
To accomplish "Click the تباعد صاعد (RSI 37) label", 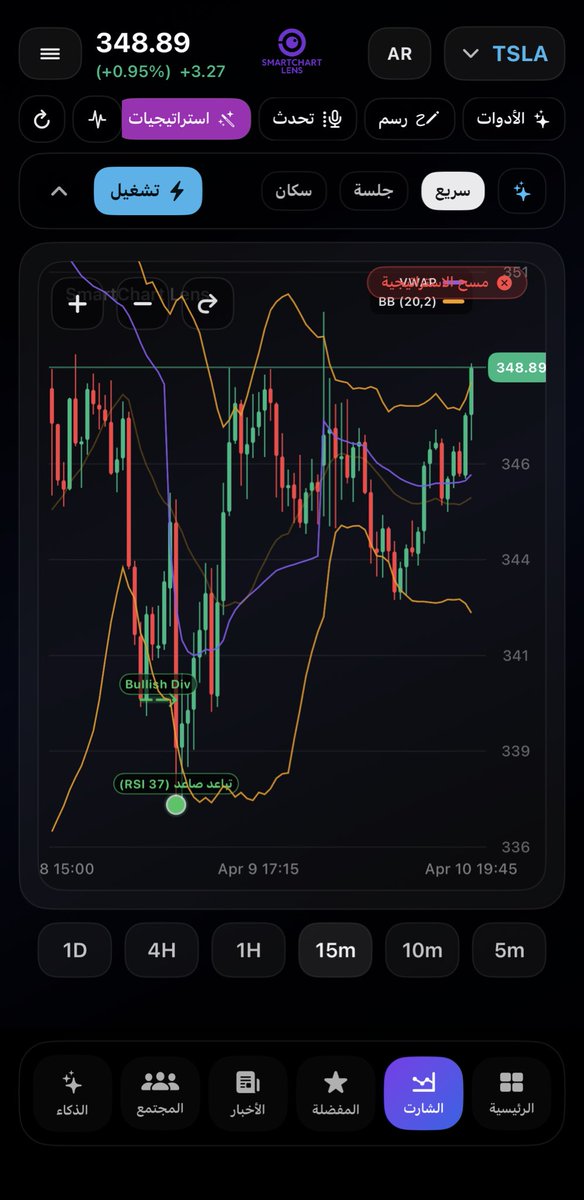I will 176,784.
